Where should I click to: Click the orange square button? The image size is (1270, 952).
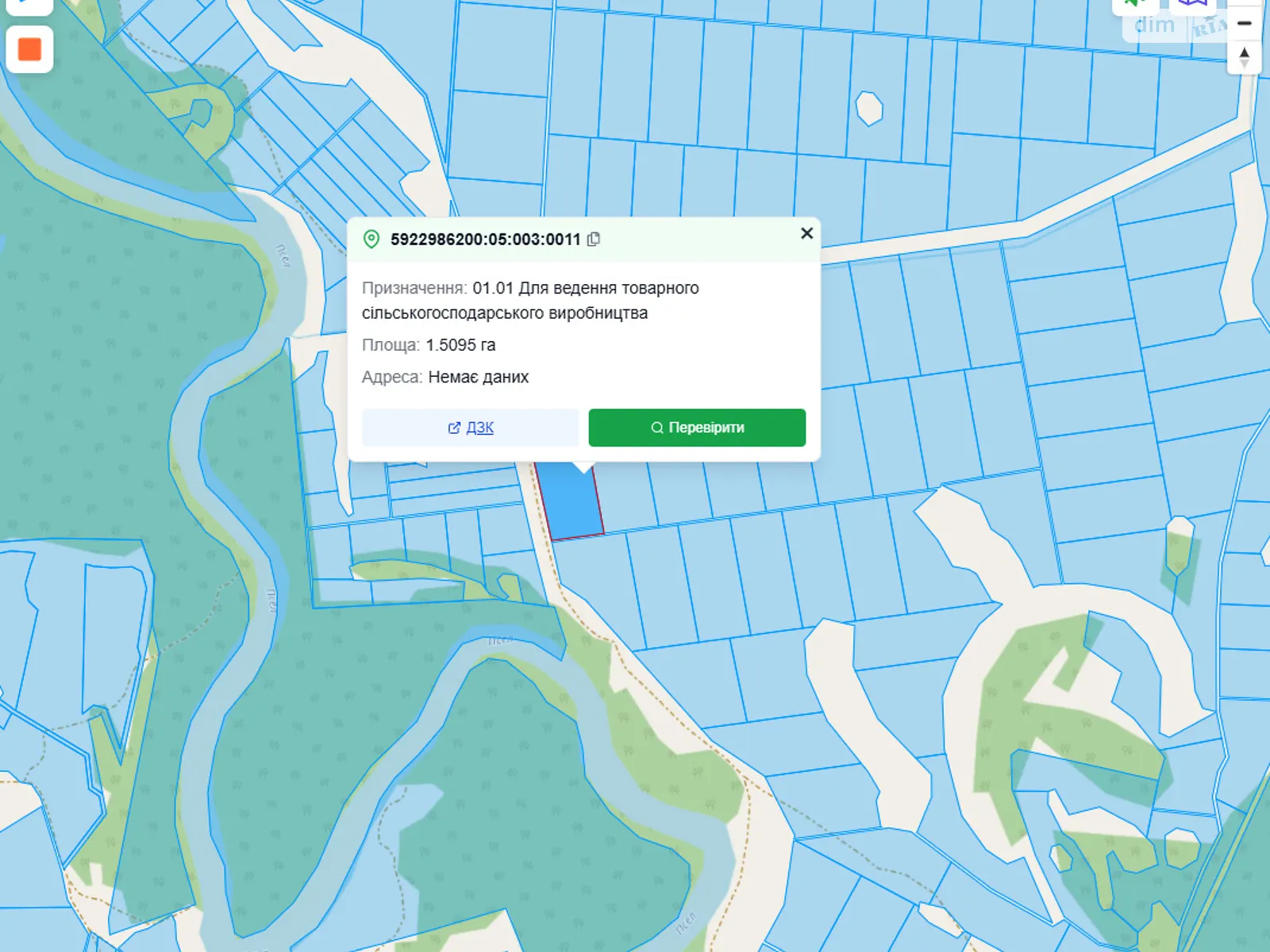point(29,49)
